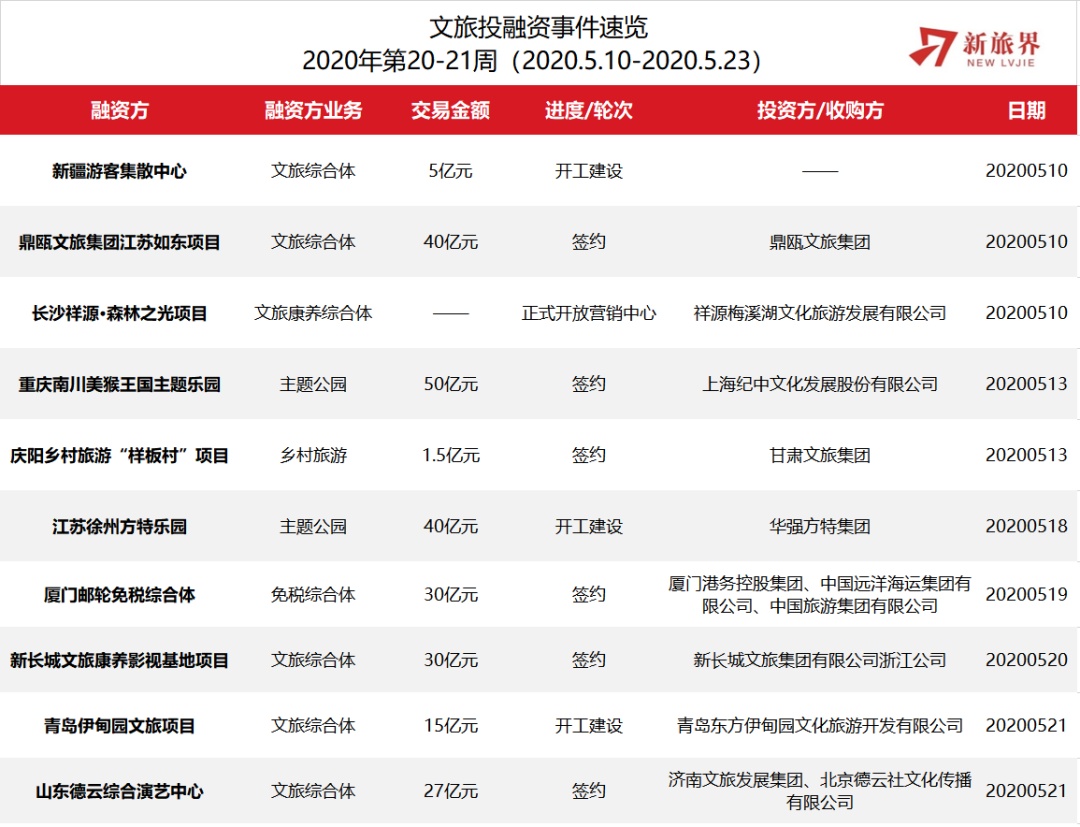Click 主题公园 in the 江苏徐州方特 row
Image resolution: width=1080 pixels, height=827 pixels.
point(313,527)
